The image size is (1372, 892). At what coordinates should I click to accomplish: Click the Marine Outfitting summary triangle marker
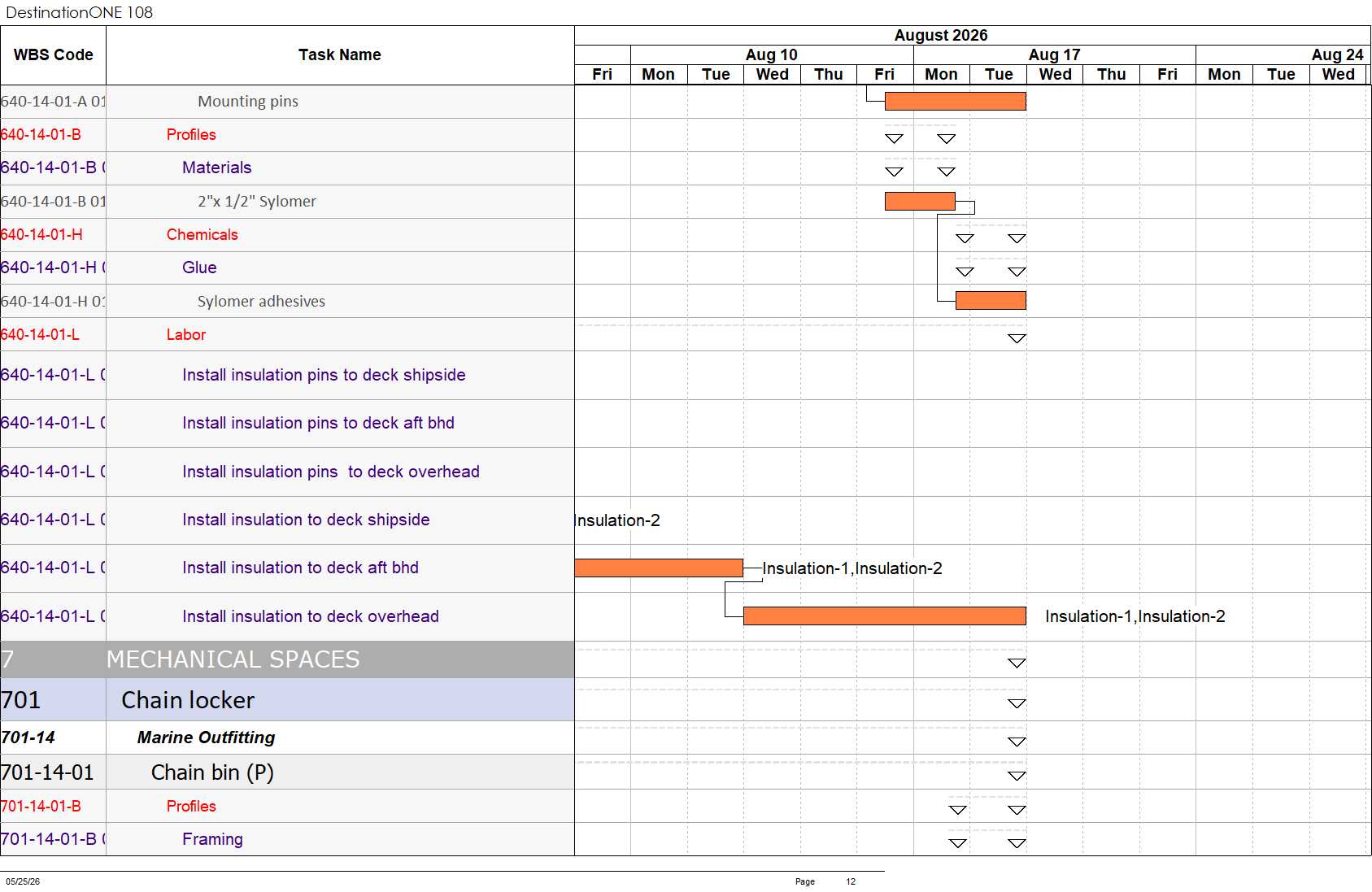pyautogui.click(x=1017, y=742)
